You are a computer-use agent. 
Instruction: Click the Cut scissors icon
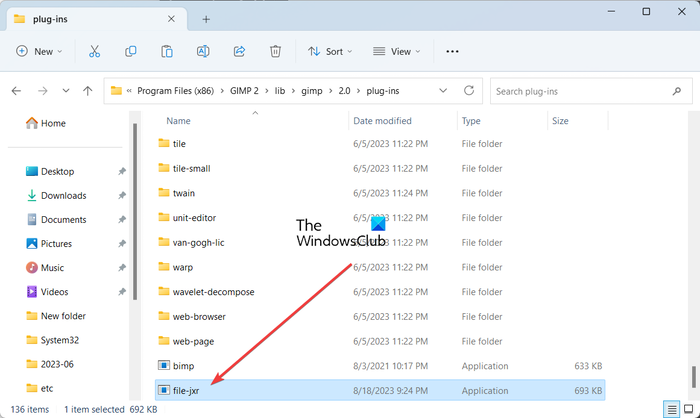94,51
